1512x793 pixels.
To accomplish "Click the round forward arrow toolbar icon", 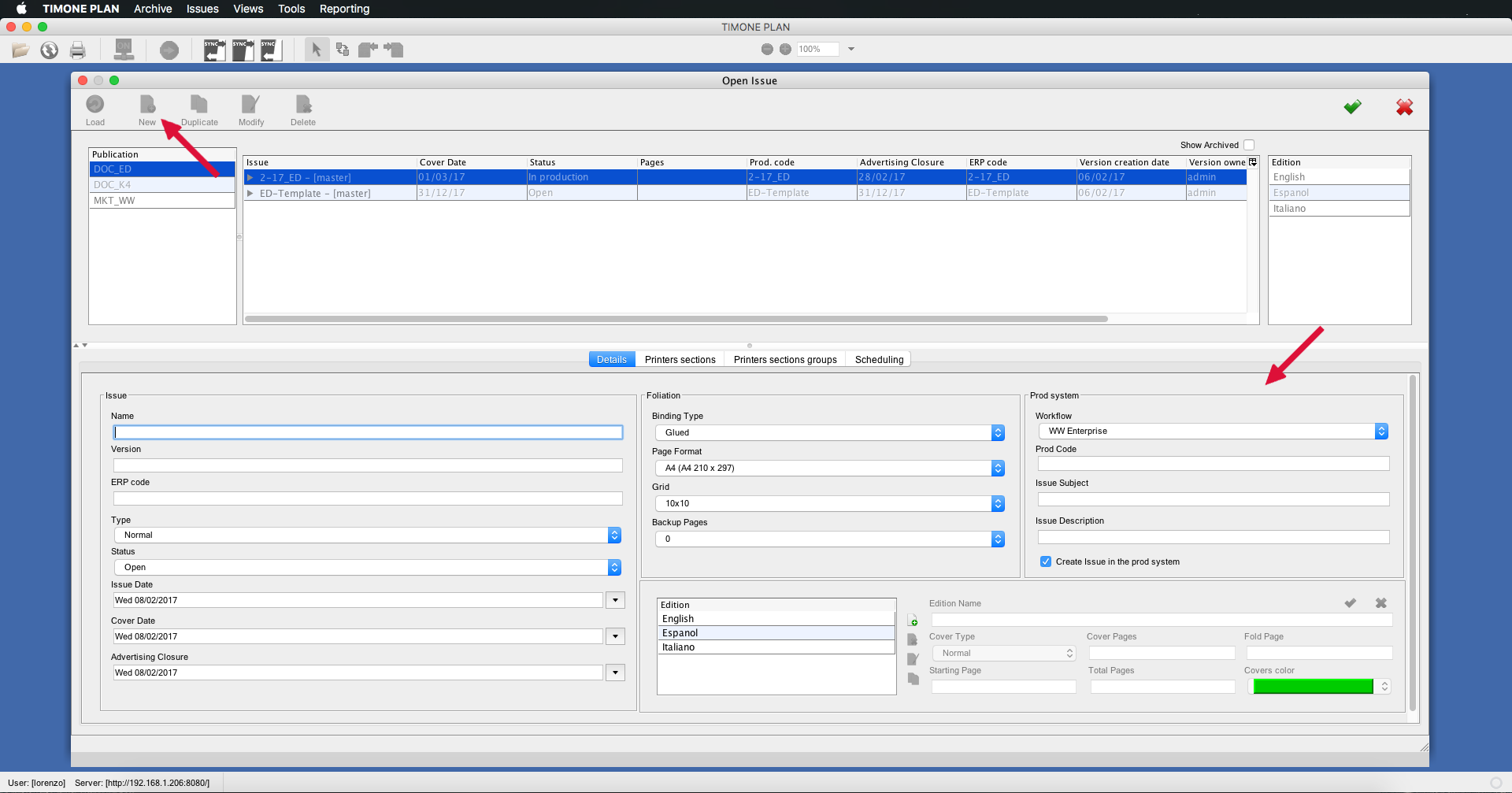I will click(169, 50).
